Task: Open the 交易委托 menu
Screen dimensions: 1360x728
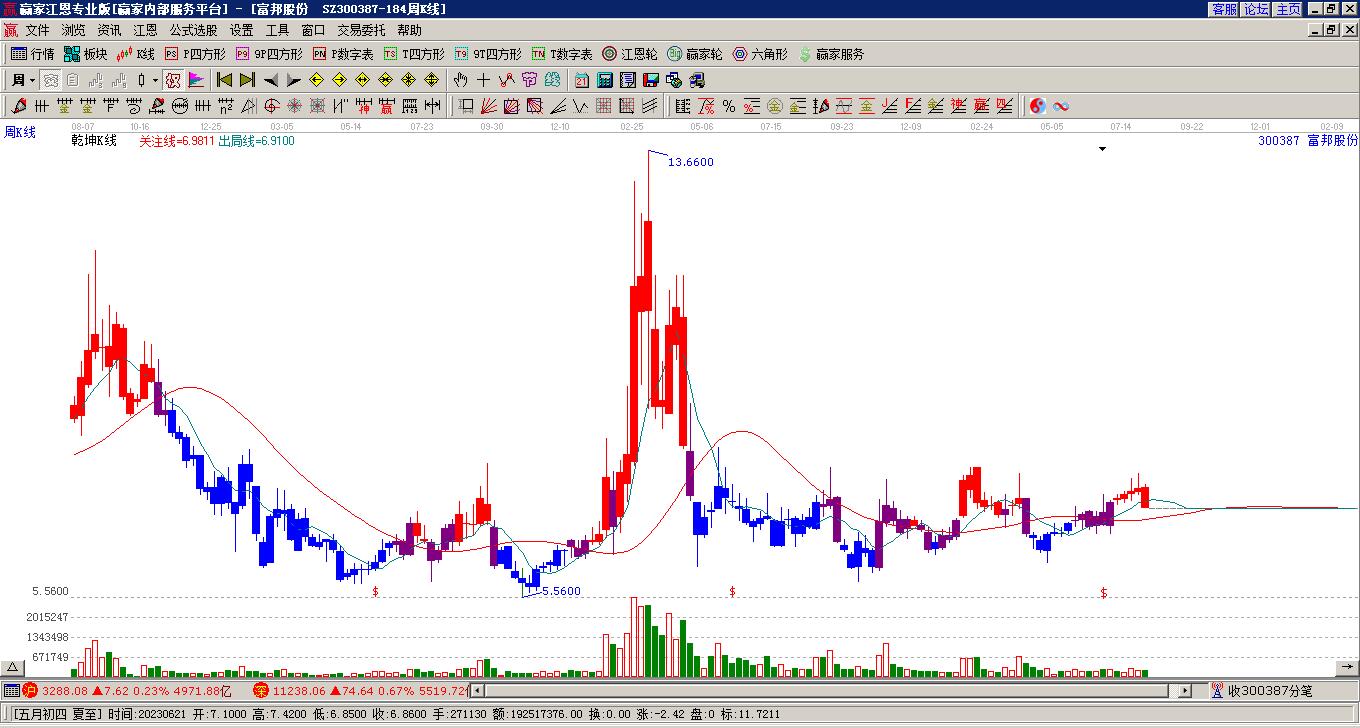Action: tap(361, 30)
